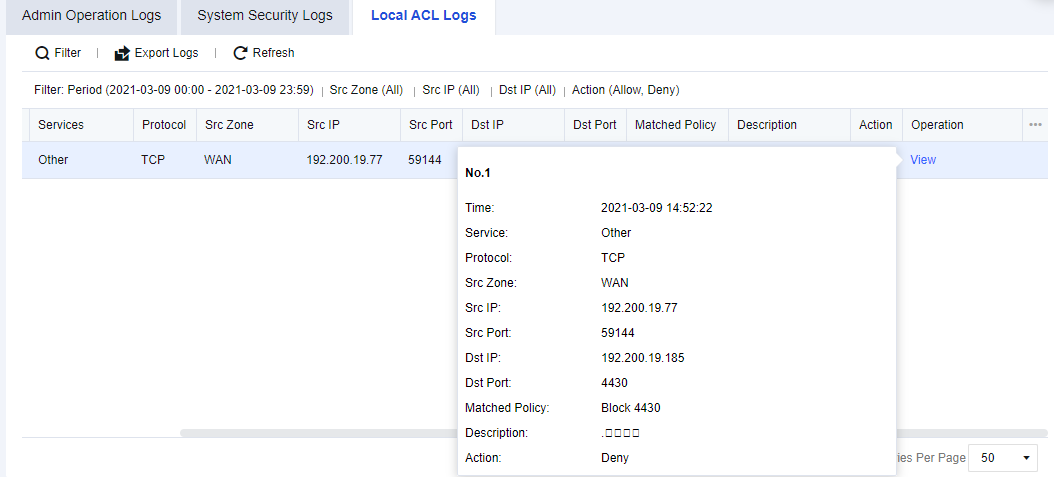Click the Matched Policy column header
Screen dimensions: 1054x477
pyautogui.click(x=675, y=125)
